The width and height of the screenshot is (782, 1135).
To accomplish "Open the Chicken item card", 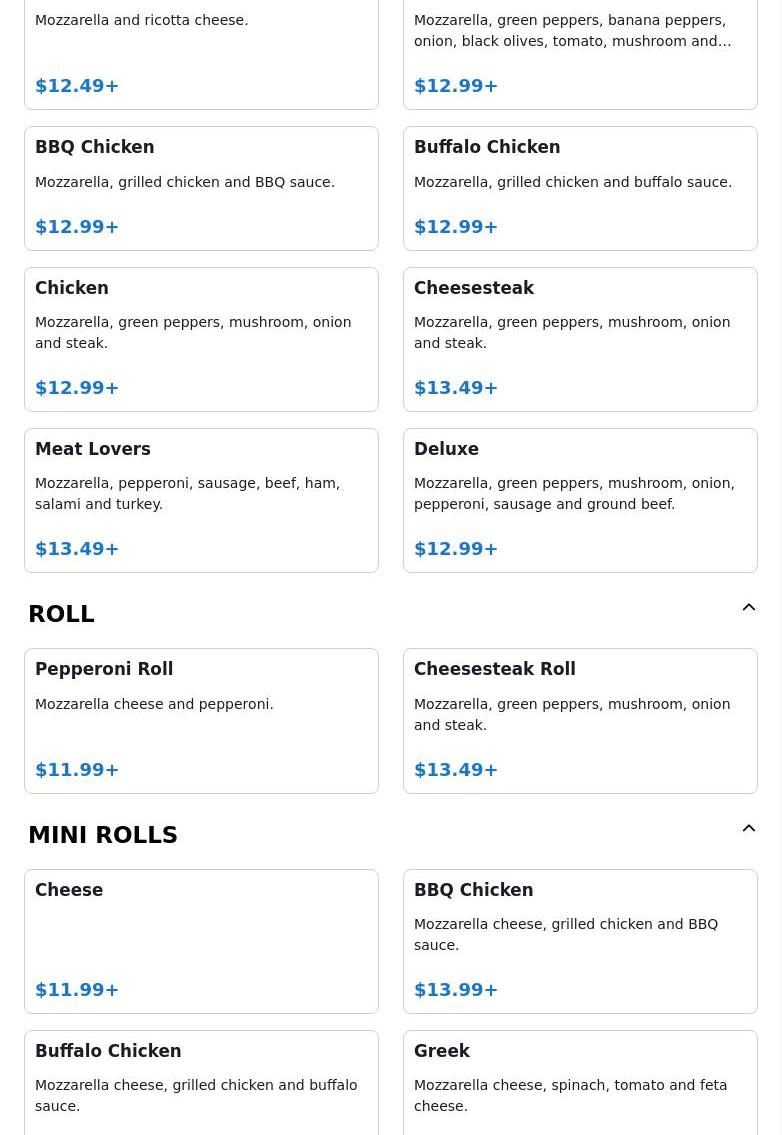I will click(201, 339).
